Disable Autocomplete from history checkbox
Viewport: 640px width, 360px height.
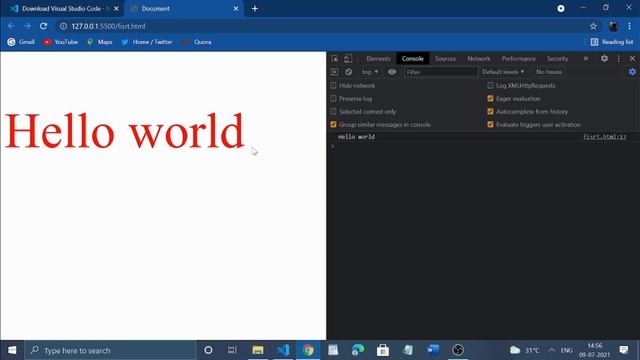[x=490, y=111]
